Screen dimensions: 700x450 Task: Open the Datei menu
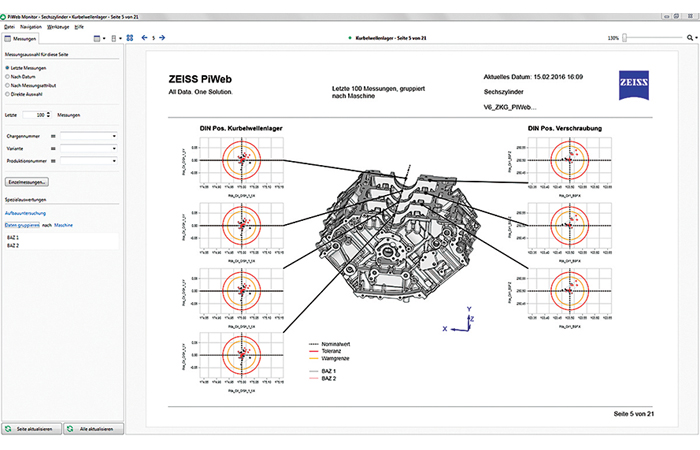[9, 27]
